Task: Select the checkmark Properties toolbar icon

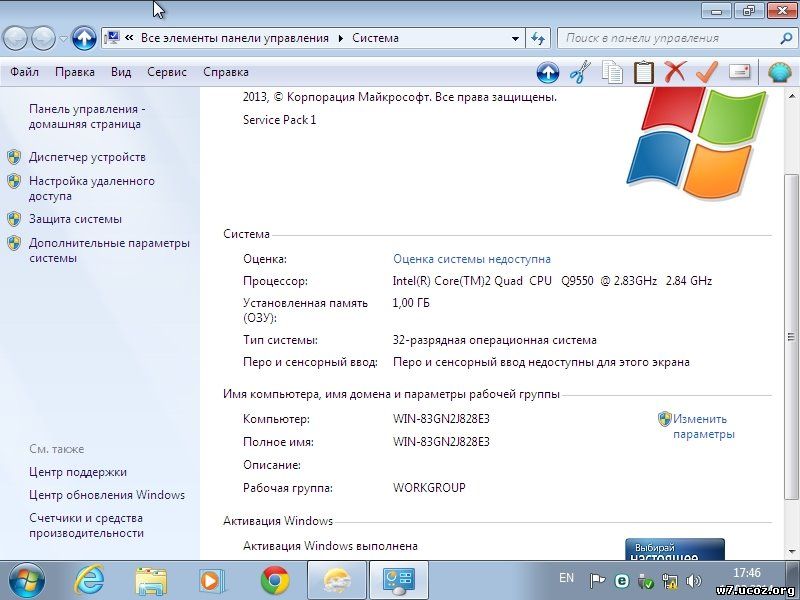Action: pos(707,73)
